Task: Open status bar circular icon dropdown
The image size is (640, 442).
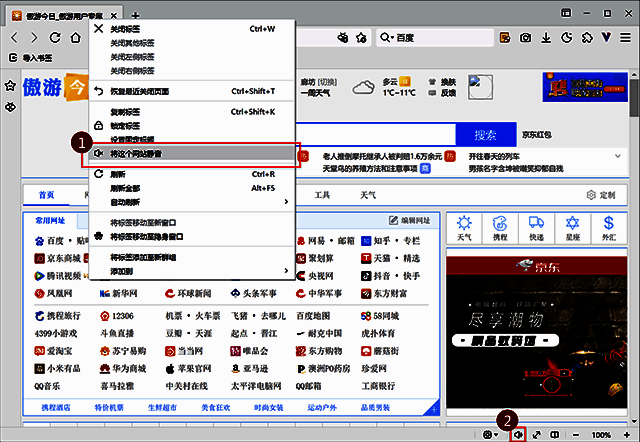Action: pos(491,435)
